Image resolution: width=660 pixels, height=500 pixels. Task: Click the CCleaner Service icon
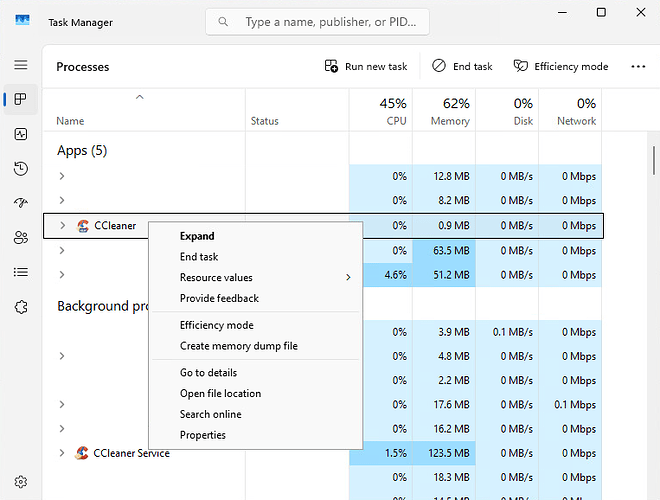point(82,453)
